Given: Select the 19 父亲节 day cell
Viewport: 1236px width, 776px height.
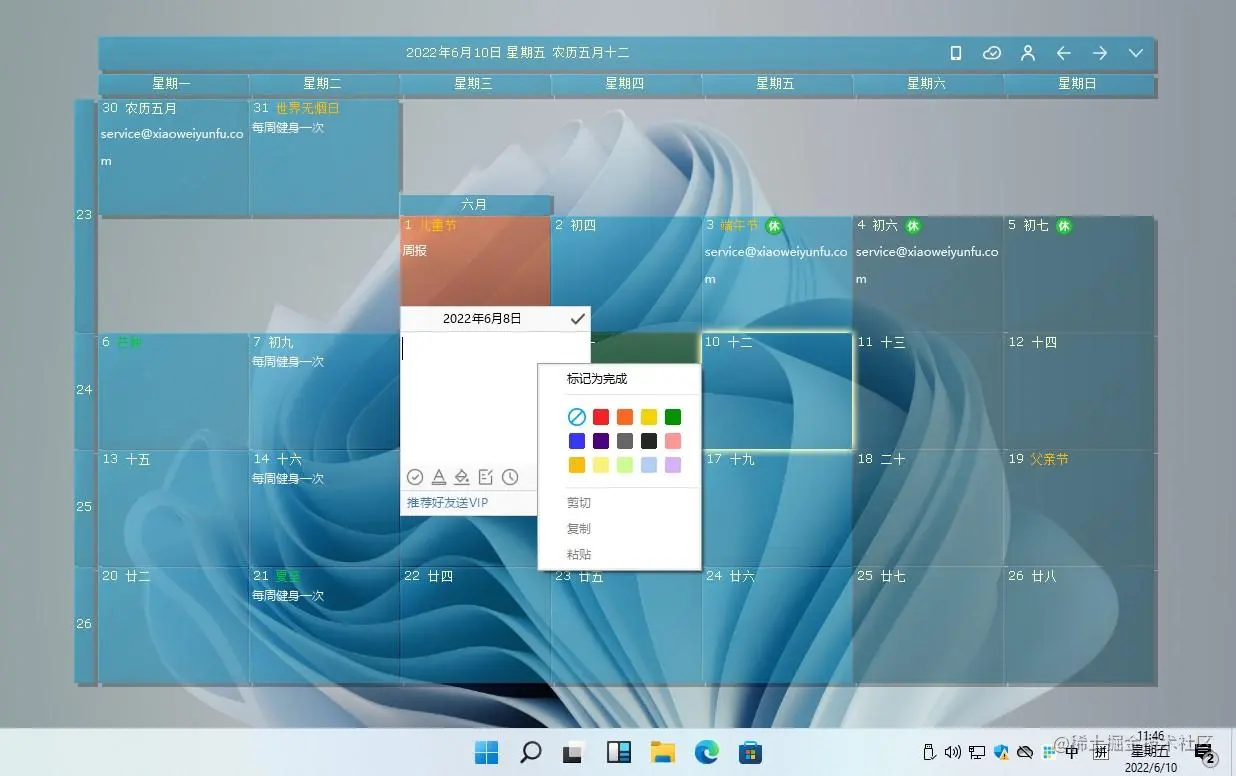Looking at the screenshot, I should [1080, 508].
